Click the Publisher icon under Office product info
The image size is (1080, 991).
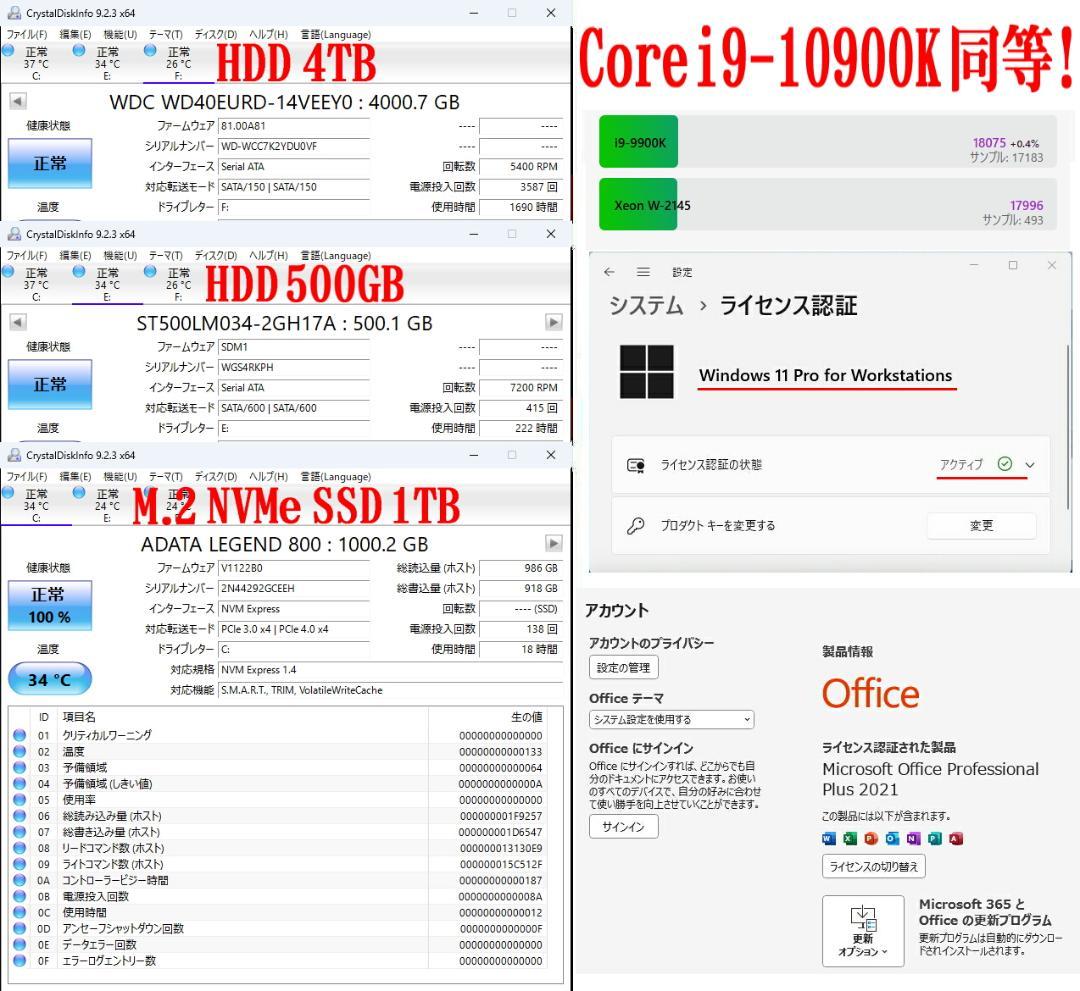935,838
